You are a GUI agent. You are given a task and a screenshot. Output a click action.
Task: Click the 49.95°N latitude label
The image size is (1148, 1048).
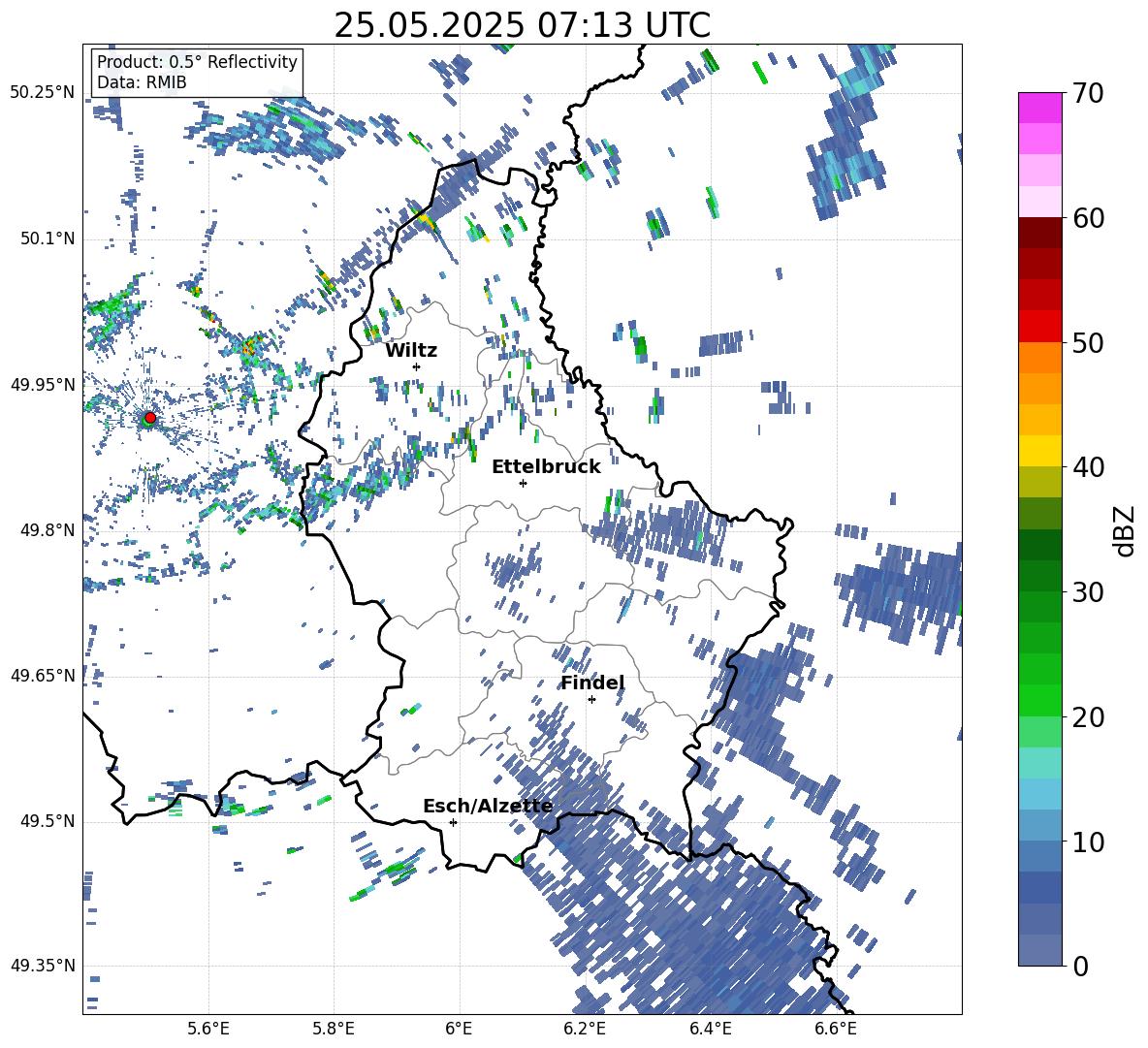coord(43,384)
